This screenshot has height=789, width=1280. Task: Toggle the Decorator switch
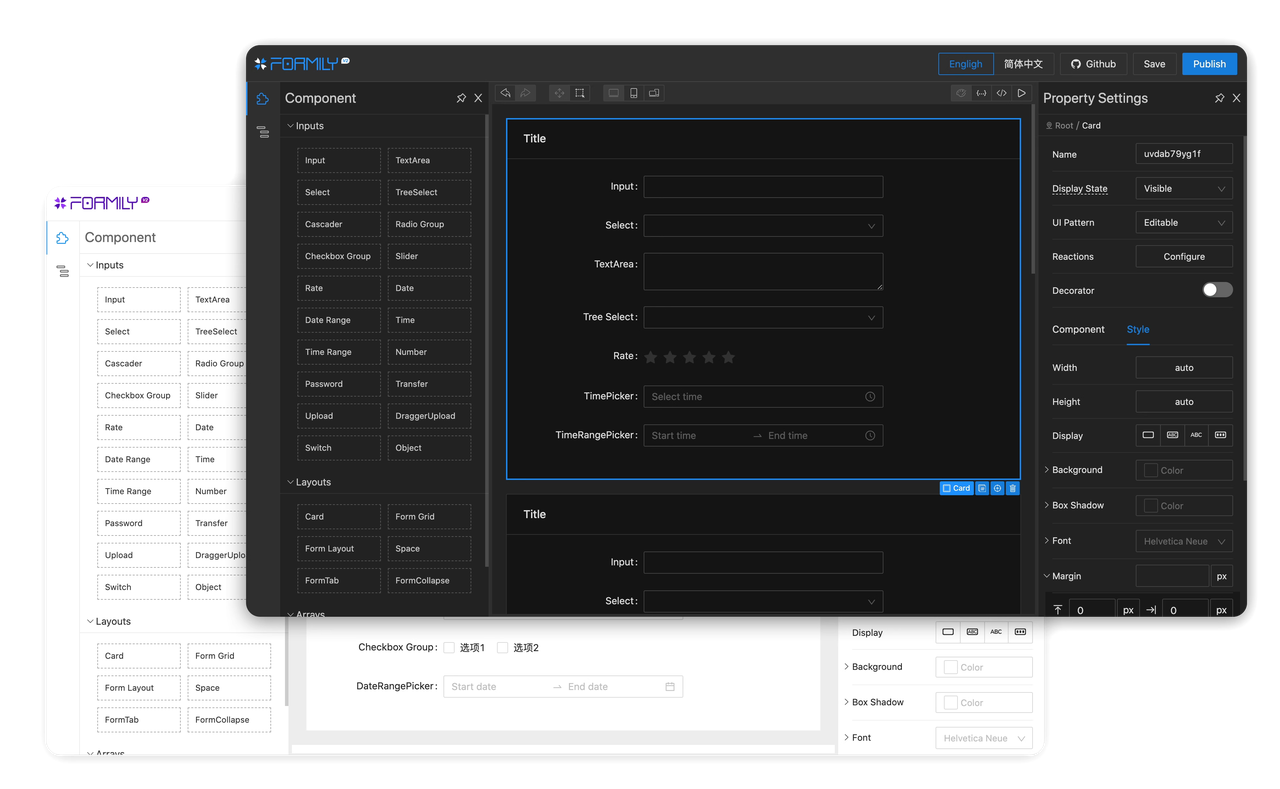(1217, 290)
